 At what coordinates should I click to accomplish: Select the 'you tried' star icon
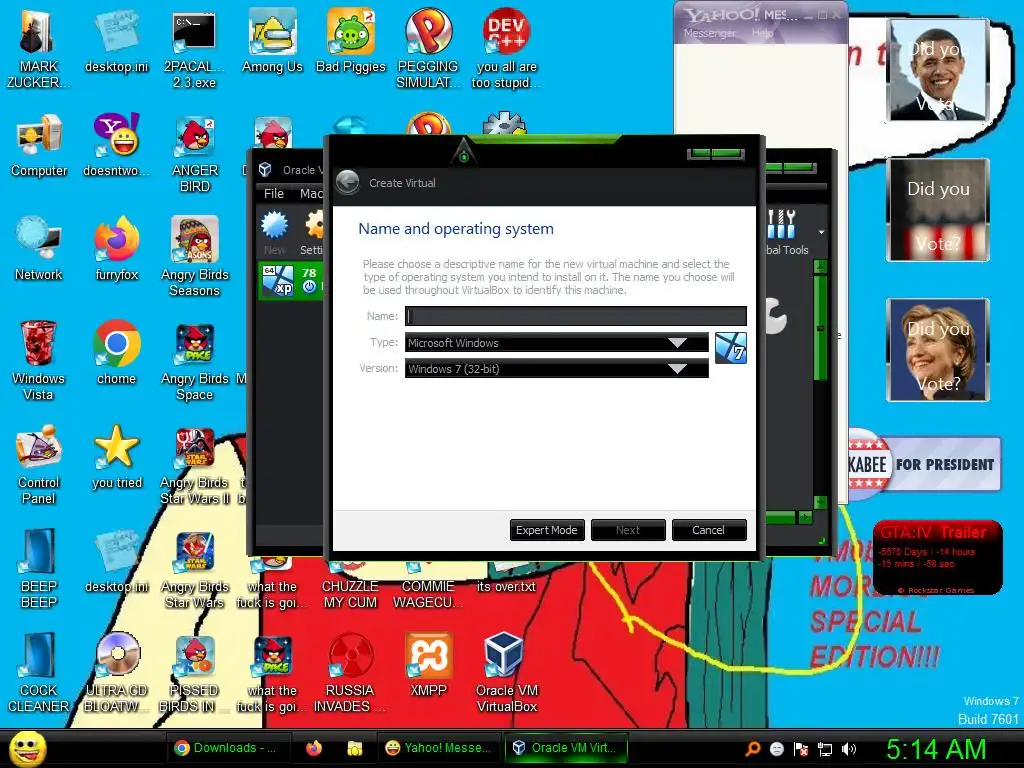(x=116, y=456)
